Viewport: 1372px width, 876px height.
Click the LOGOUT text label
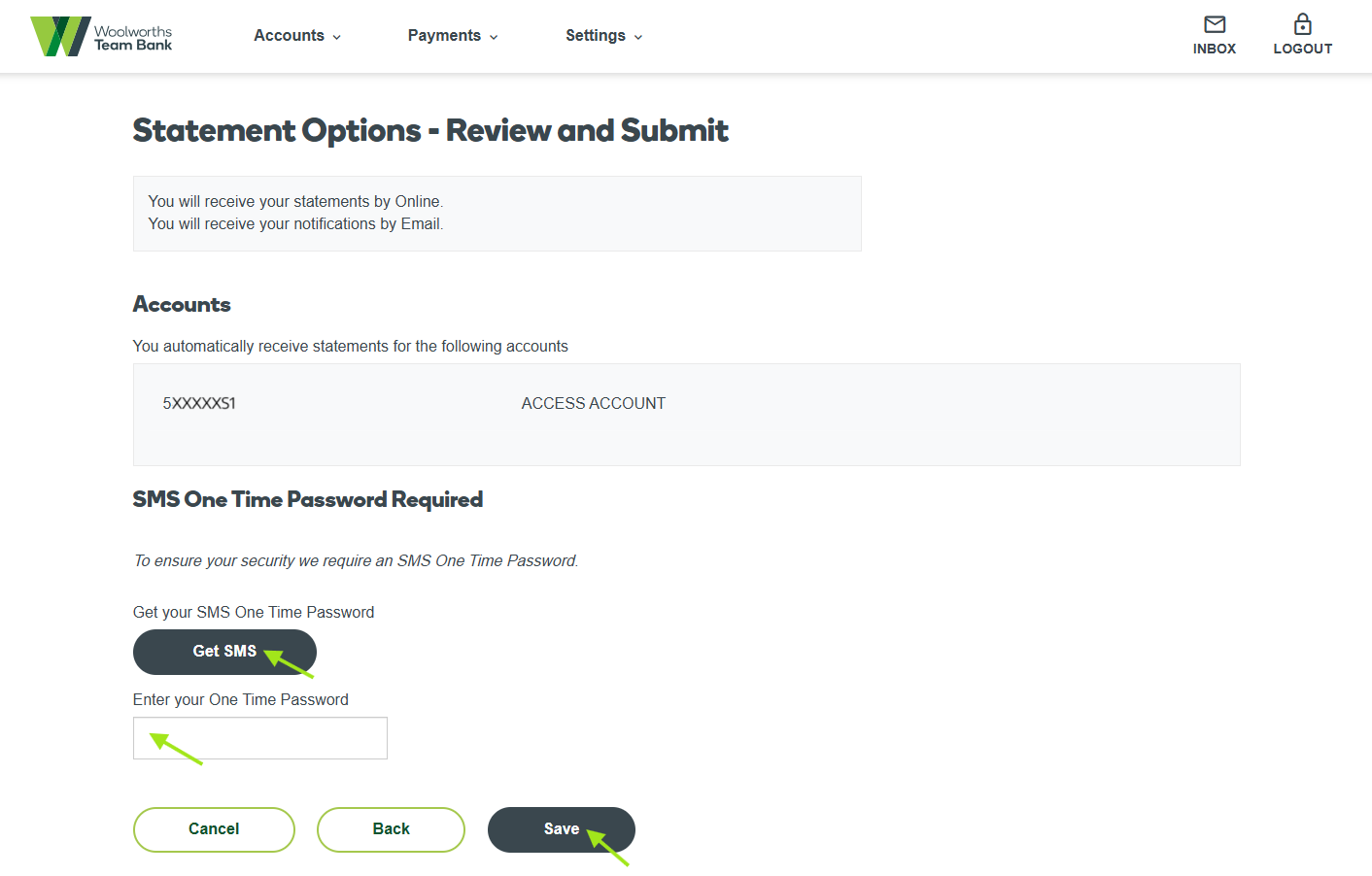(1302, 49)
